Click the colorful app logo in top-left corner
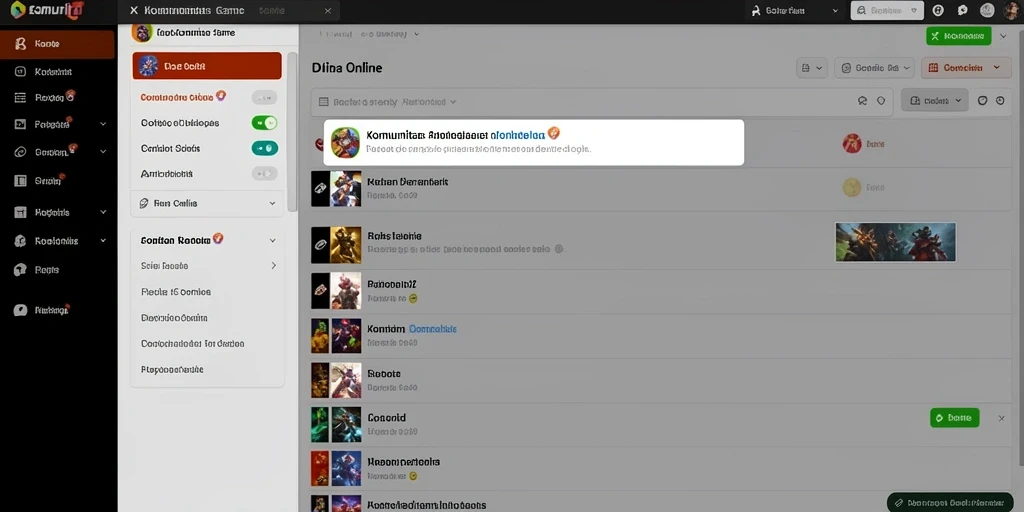This screenshot has height=512, width=1024. pos(18,9)
